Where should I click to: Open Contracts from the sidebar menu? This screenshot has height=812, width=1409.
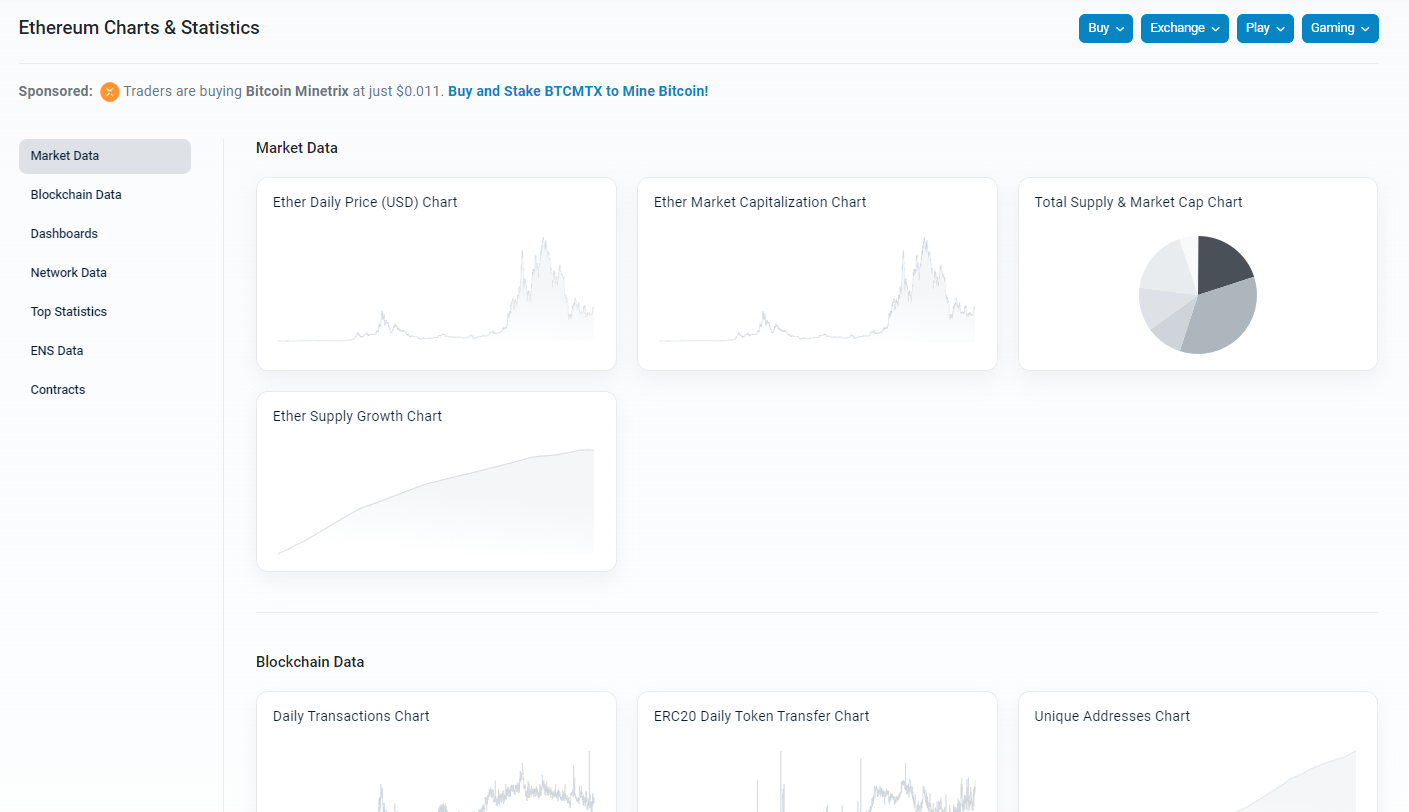pos(58,390)
